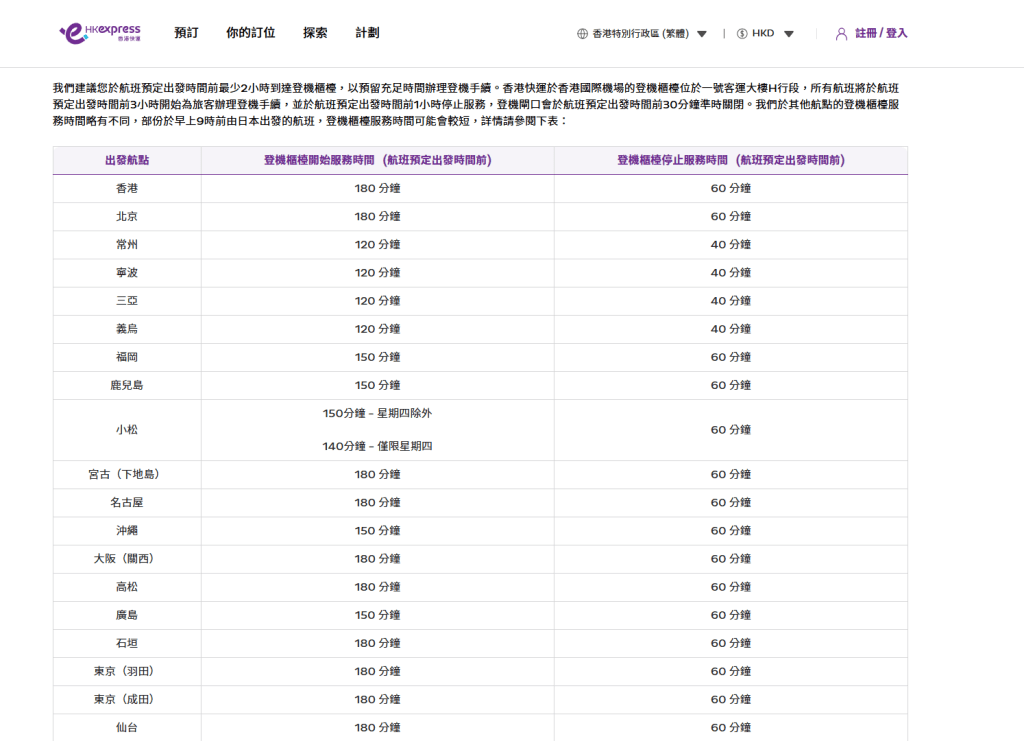Click the user profile icon
1024x741 pixels.
click(x=841, y=34)
